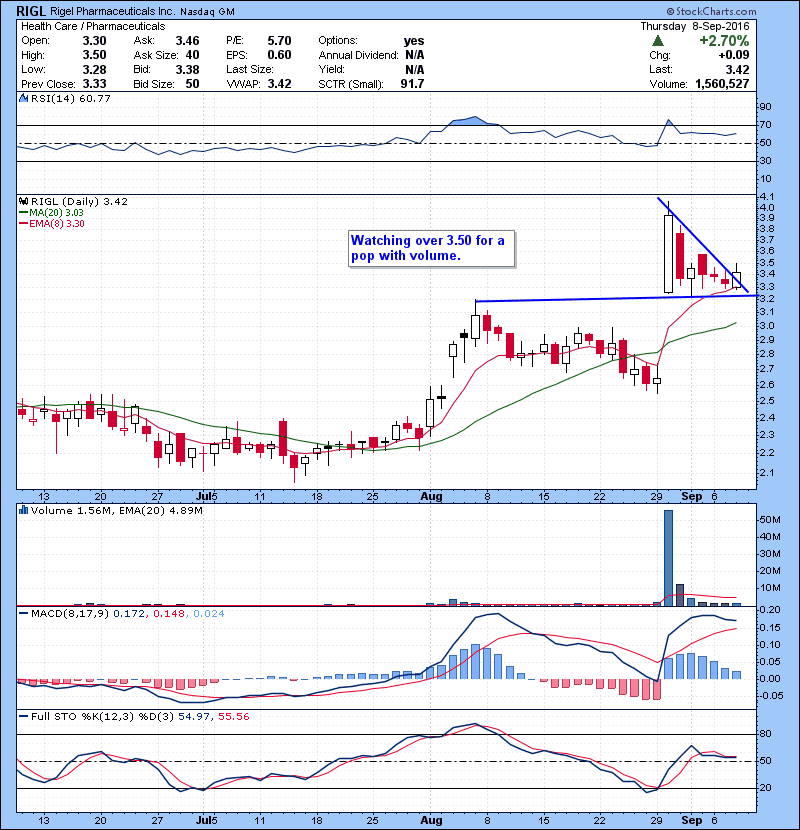Screen dimensions: 800x830
Task: Click the Bid value 3.38
Action: click(x=187, y=69)
